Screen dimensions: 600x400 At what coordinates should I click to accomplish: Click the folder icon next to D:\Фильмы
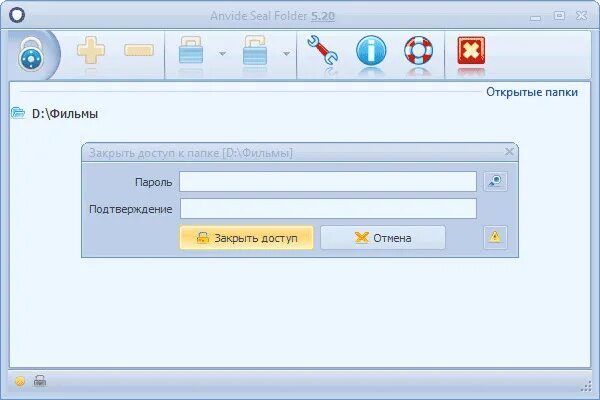18,113
